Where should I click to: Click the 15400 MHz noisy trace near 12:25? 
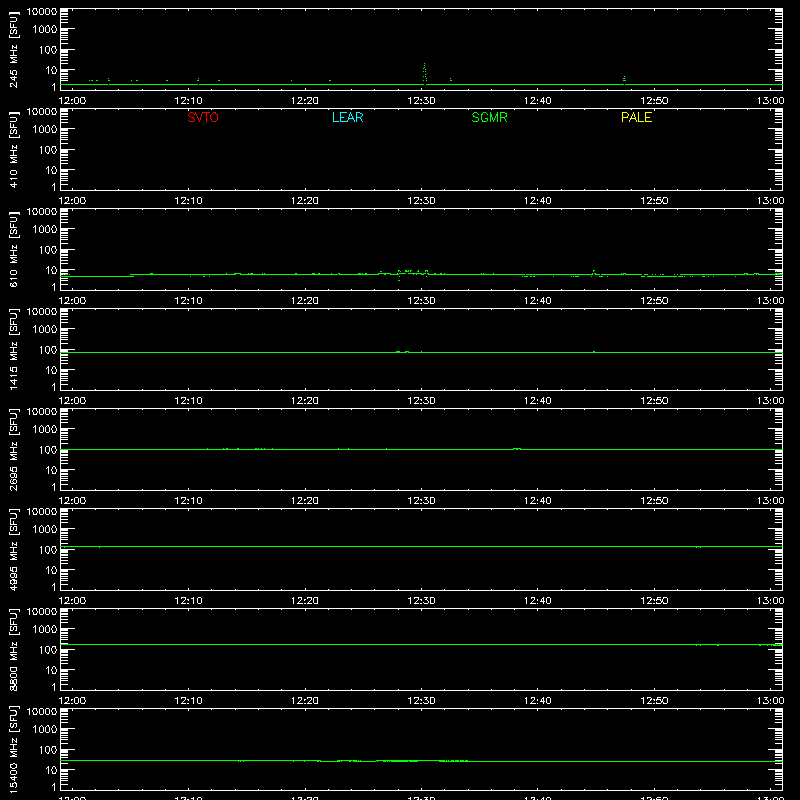tap(352, 761)
